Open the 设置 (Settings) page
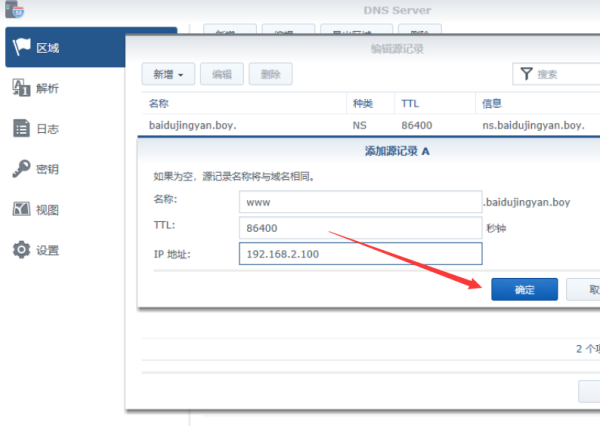Screen dimensions: 600x426 tap(47, 250)
